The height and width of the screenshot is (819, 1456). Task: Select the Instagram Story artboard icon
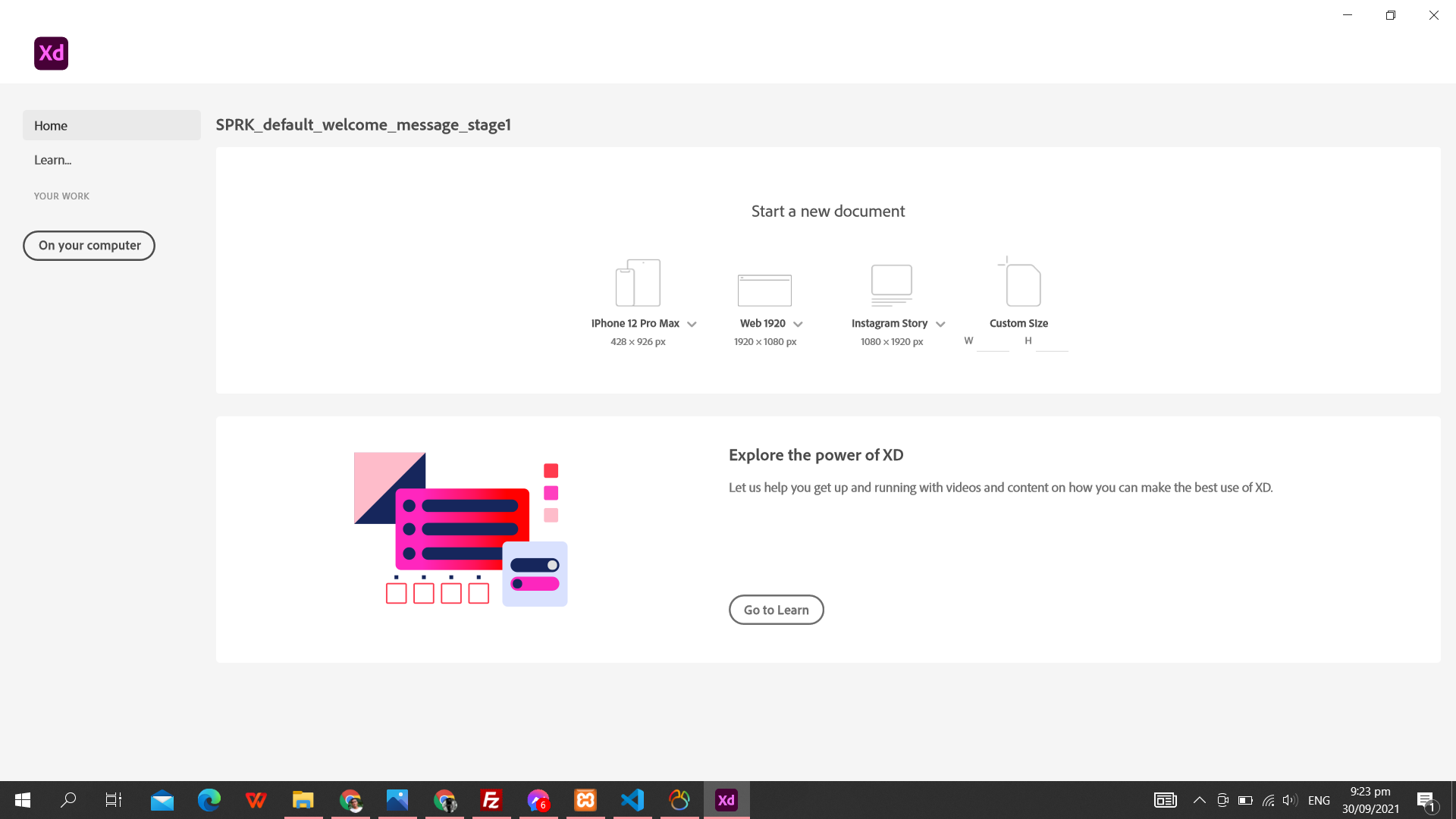[891, 284]
